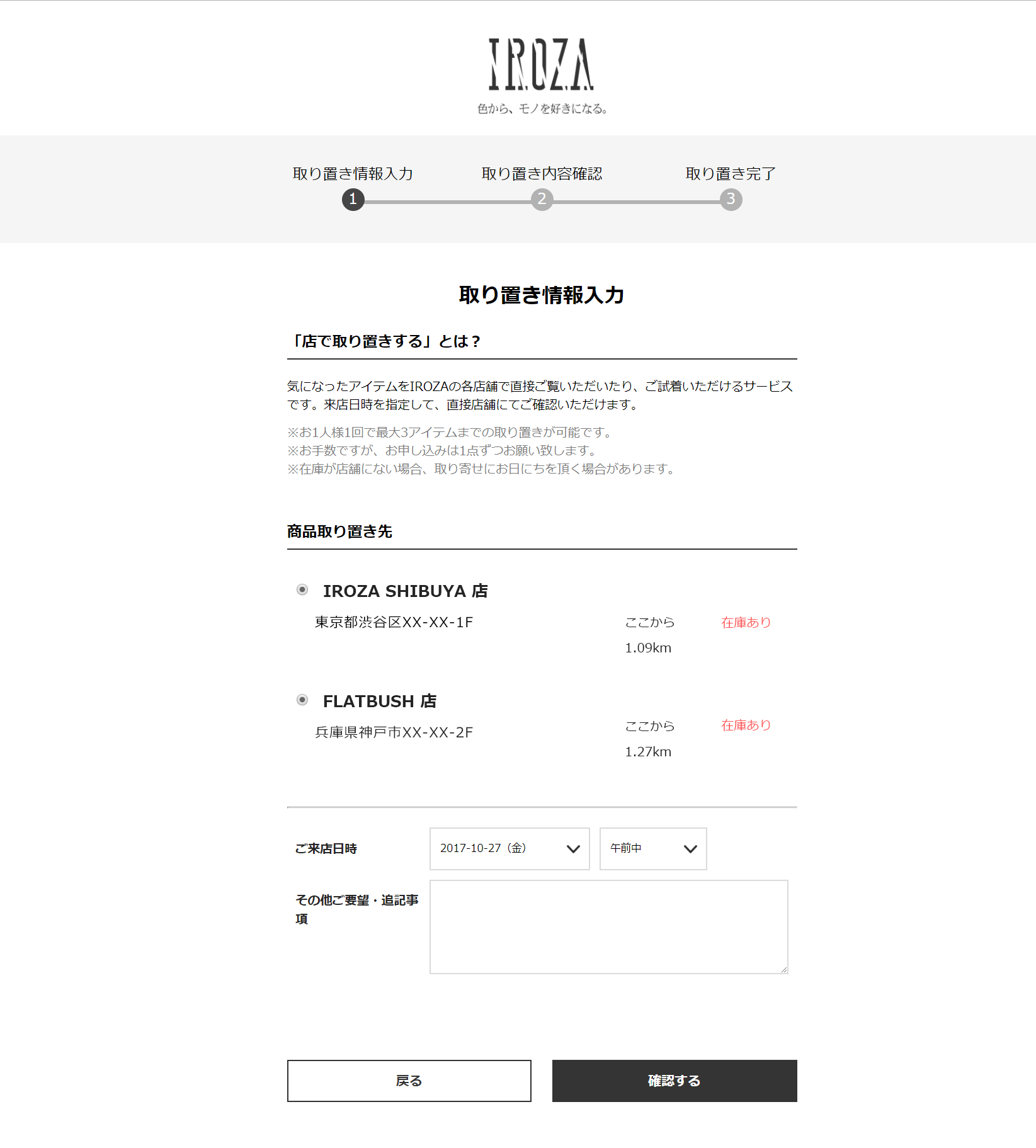Click the textarea resize grip corner
Image resolution: width=1036 pixels, height=1148 pixels.
[x=783, y=969]
